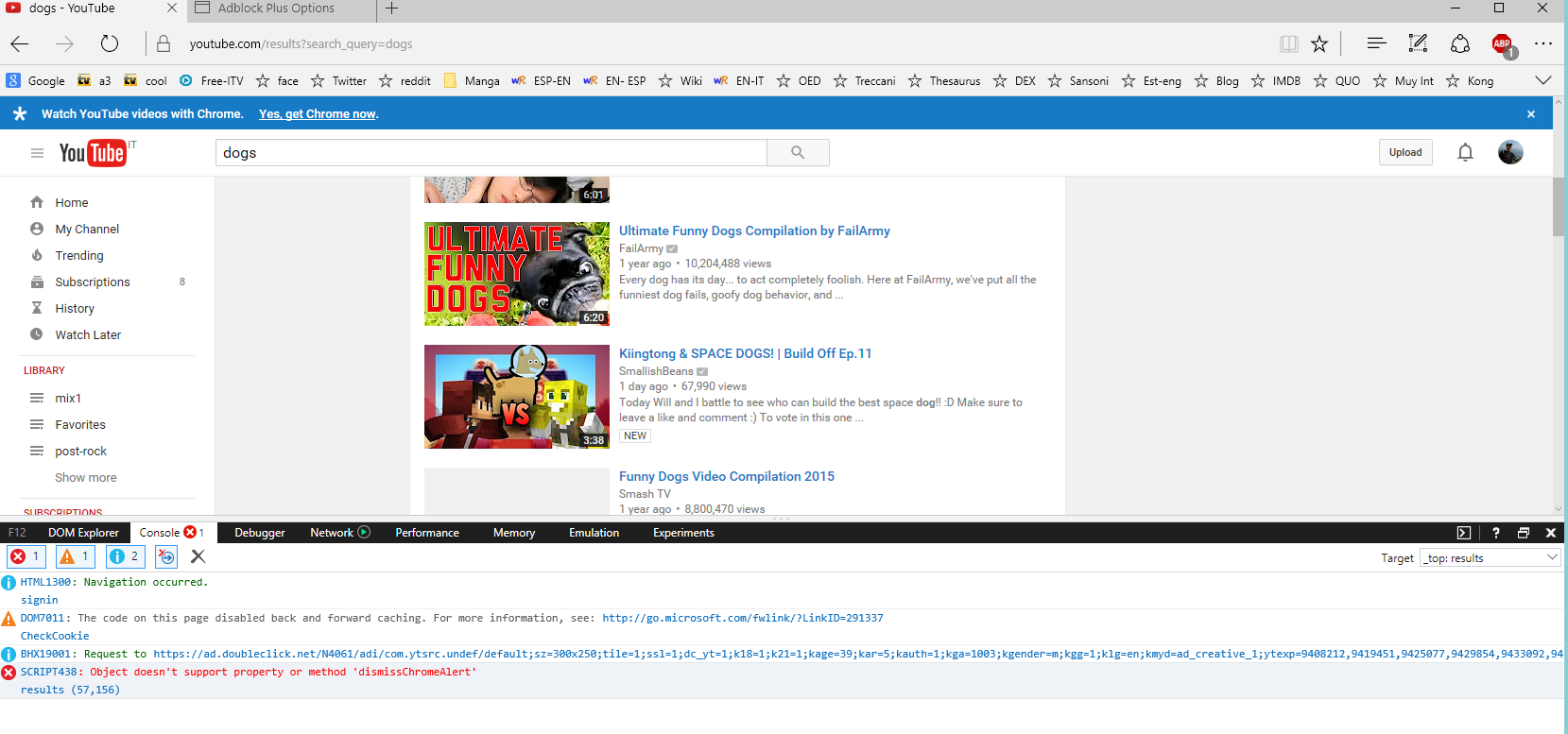Open the Google favorites bar bookmark
Image resolution: width=1568 pixels, height=734 pixels.
click(36, 81)
